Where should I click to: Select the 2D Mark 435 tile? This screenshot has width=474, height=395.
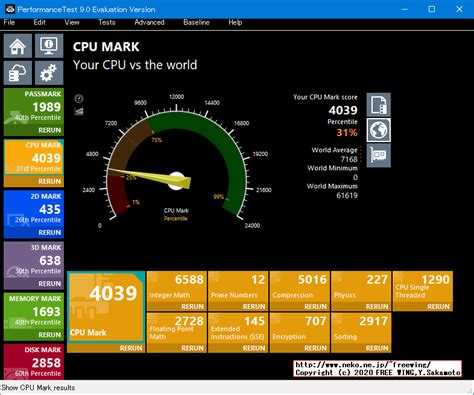tap(34, 209)
